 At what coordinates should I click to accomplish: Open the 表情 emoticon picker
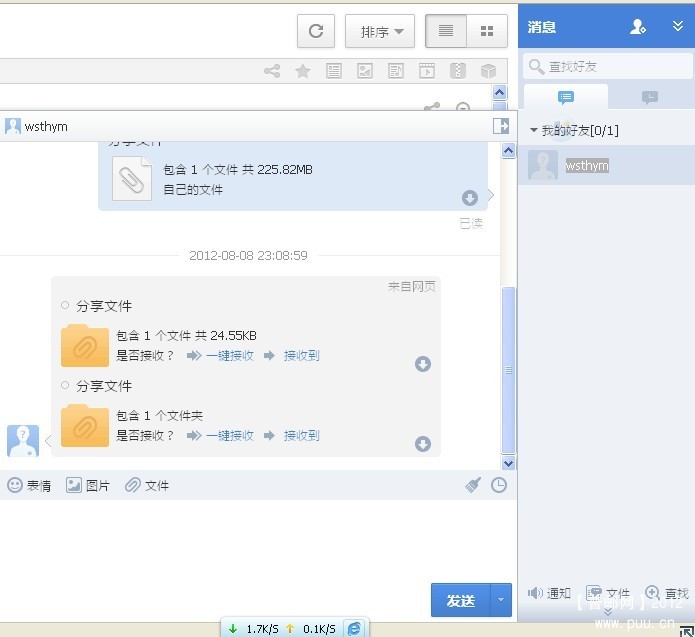pos(30,485)
